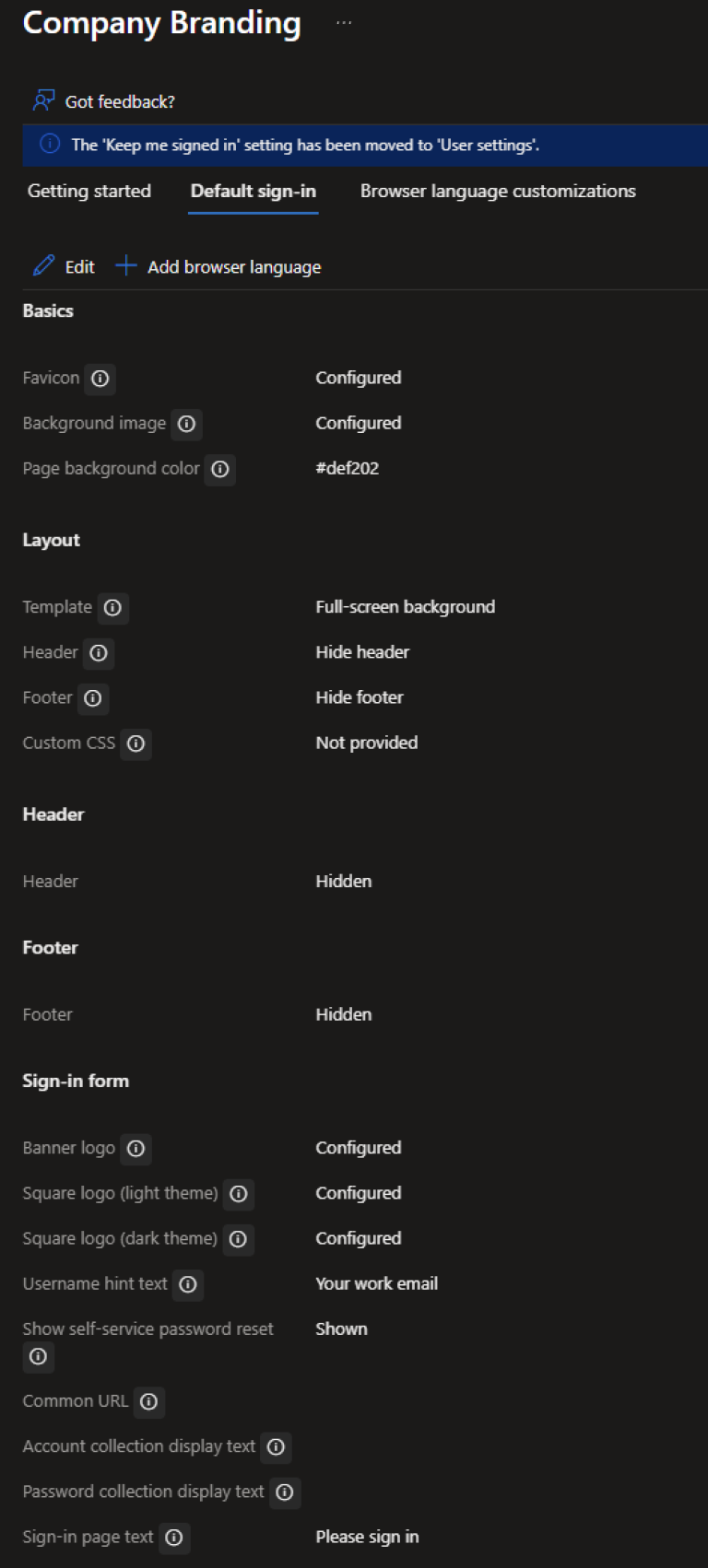Click the info icon next to Favicon

tap(100, 379)
